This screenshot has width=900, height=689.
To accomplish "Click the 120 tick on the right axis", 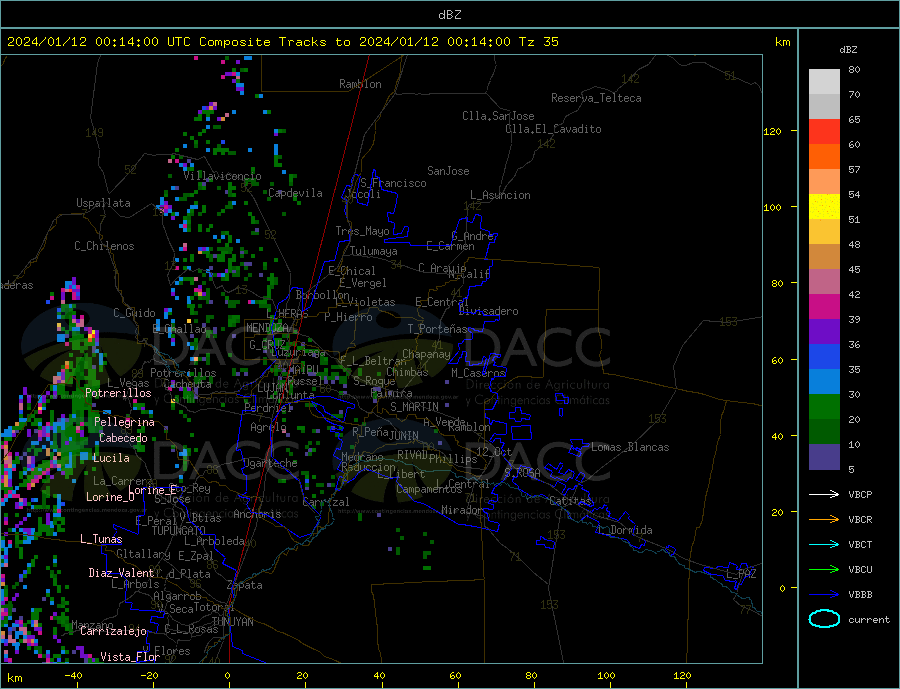I will pyautogui.click(x=773, y=131).
